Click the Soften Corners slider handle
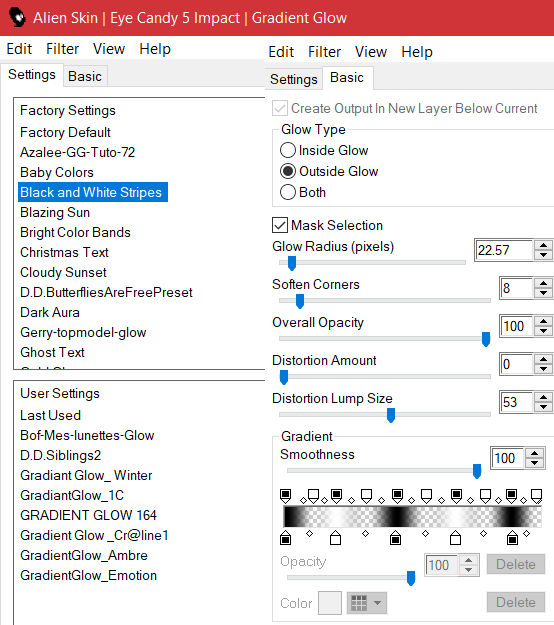 pyautogui.click(x=300, y=301)
